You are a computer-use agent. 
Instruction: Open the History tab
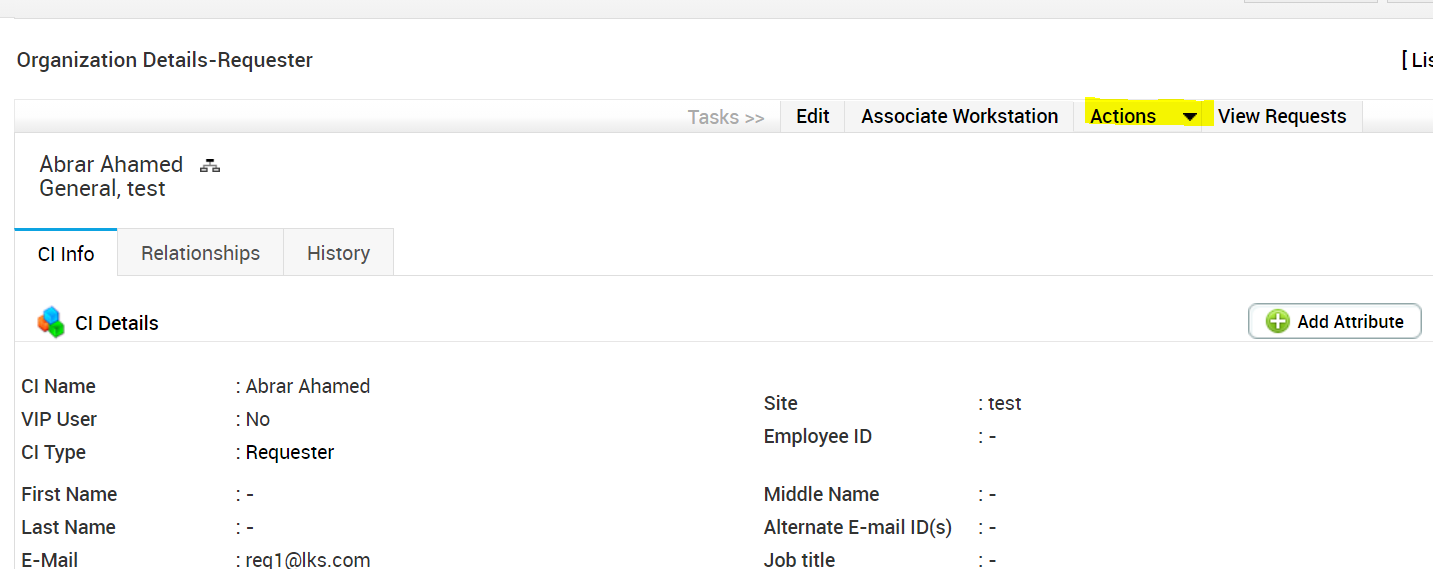pyautogui.click(x=338, y=253)
